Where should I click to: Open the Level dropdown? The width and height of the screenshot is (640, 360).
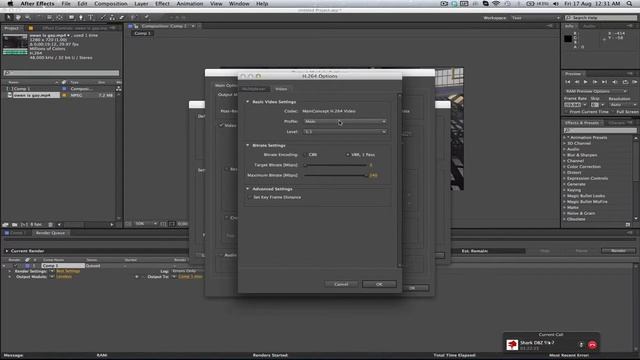[x=345, y=132]
